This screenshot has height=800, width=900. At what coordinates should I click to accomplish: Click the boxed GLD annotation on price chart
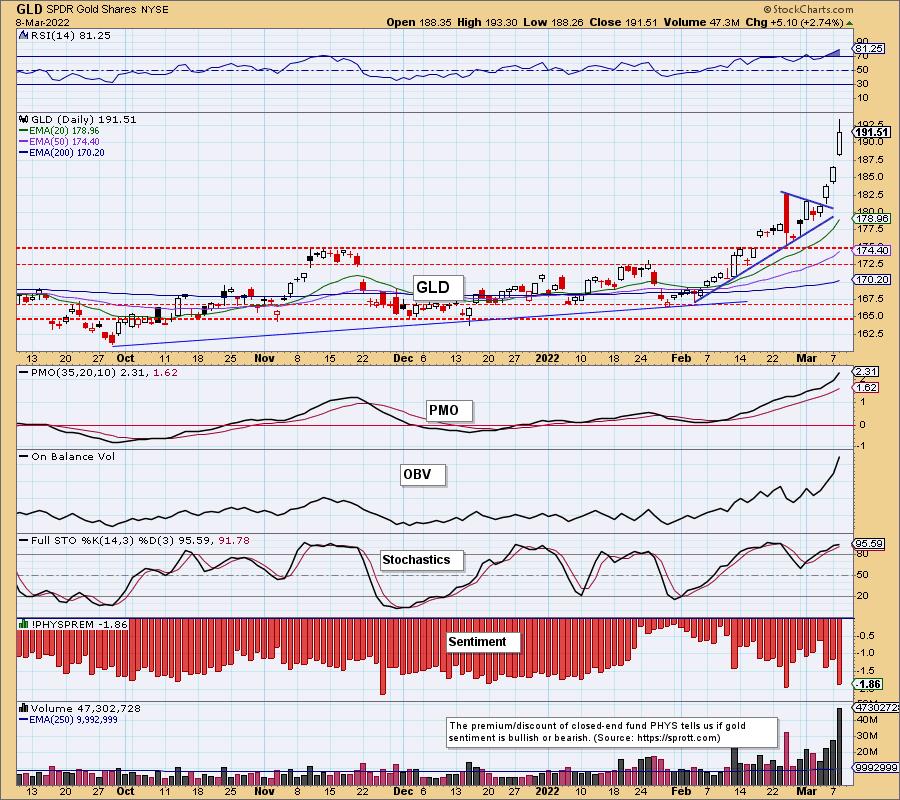[439, 287]
